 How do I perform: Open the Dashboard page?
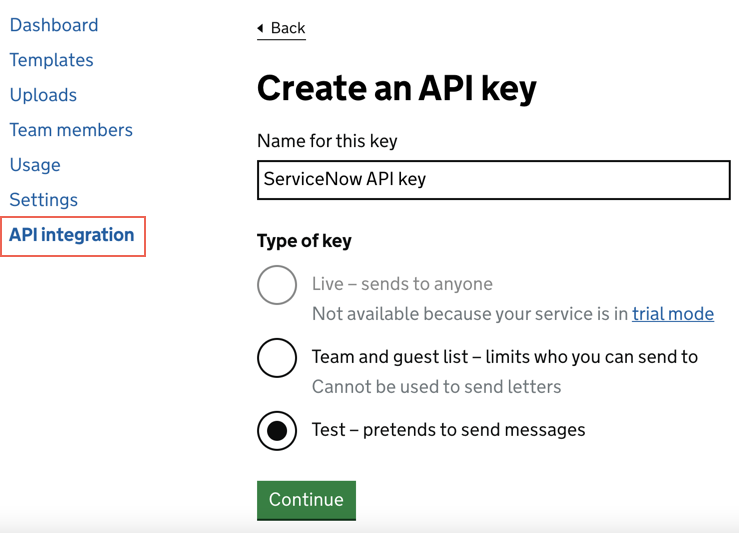point(54,25)
